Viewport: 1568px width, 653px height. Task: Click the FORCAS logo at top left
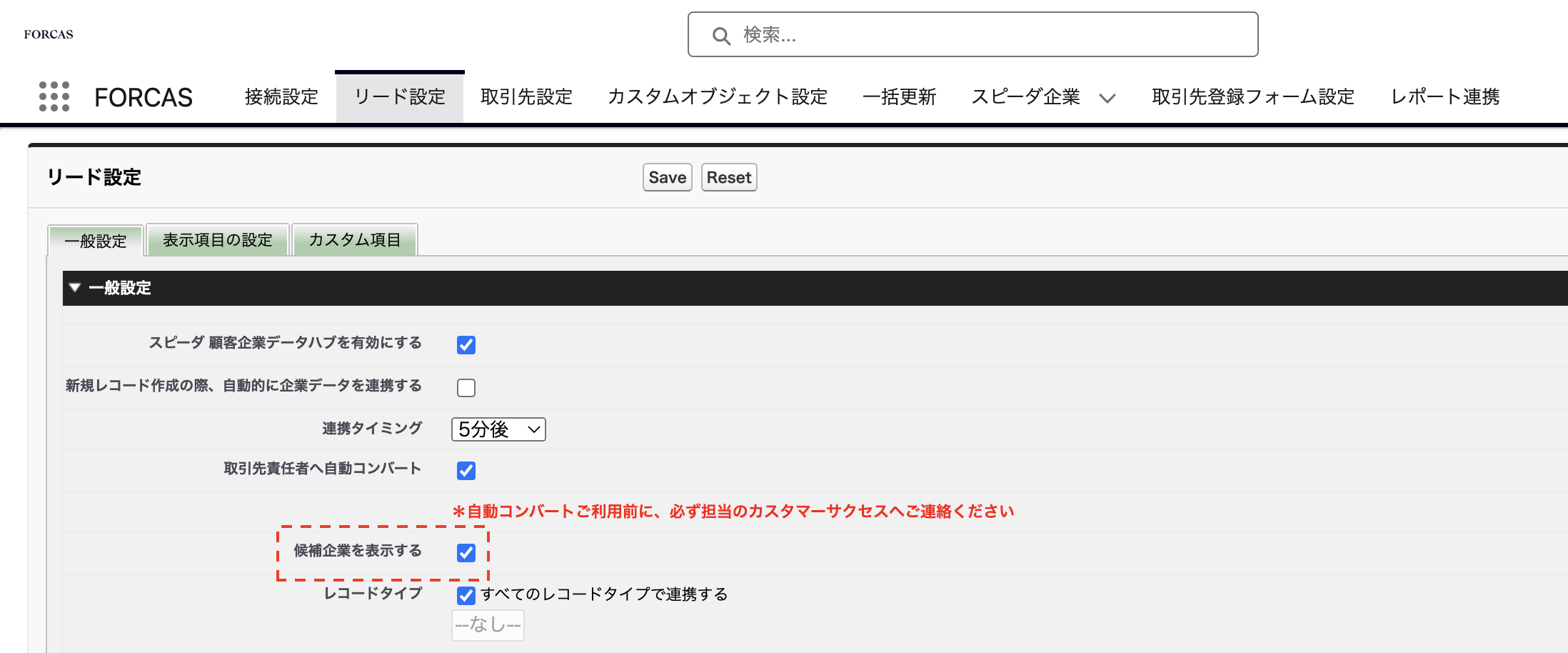[49, 34]
